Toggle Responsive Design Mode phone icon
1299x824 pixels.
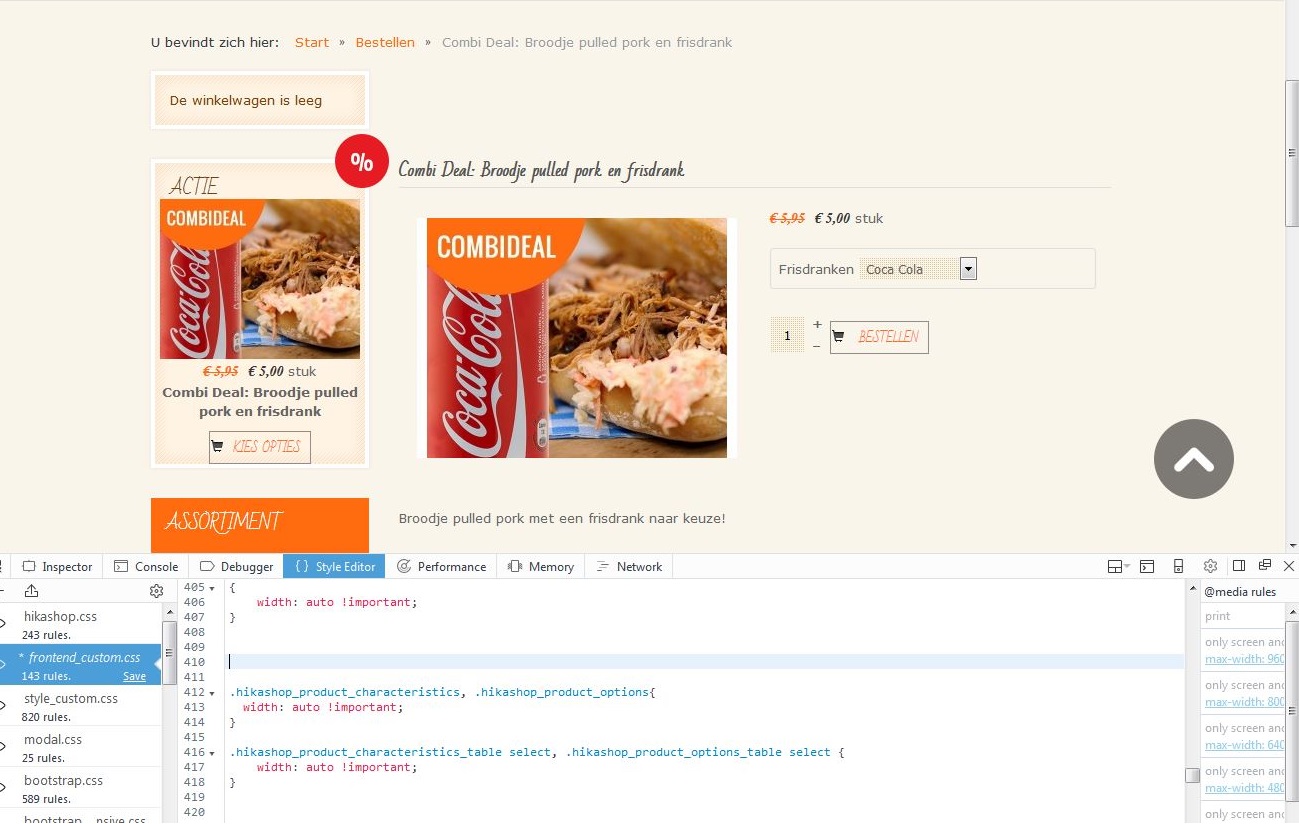pyautogui.click(x=1178, y=566)
